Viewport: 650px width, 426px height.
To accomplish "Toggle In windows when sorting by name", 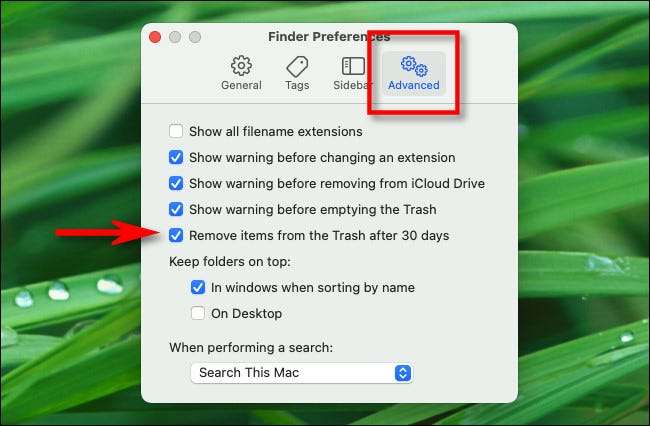I will coord(198,287).
